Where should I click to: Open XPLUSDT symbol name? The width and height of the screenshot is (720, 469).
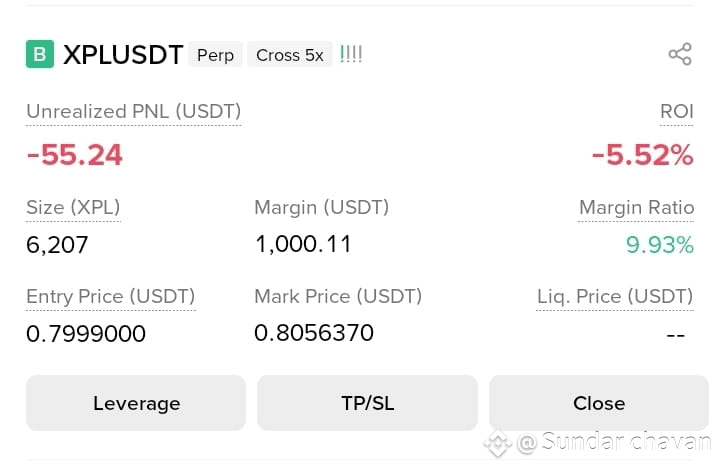[x=123, y=55]
